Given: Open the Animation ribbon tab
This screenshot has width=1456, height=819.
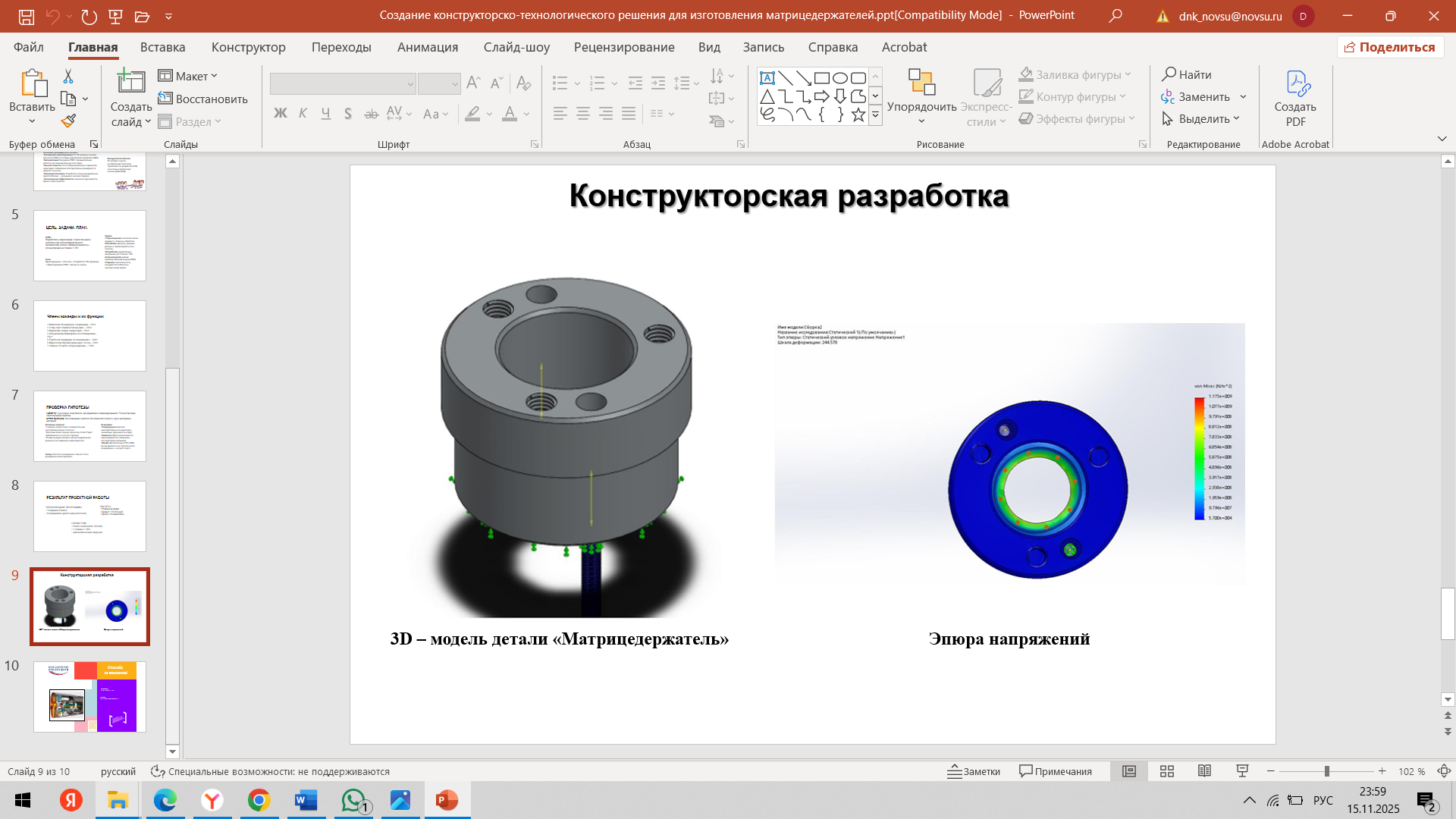Looking at the screenshot, I should 428,47.
